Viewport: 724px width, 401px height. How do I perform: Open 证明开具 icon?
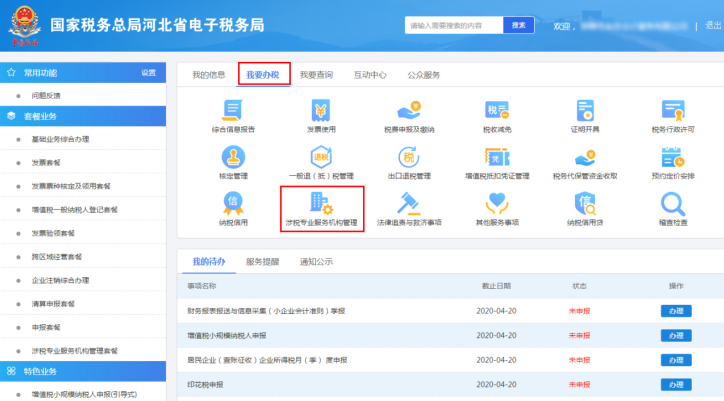(x=585, y=110)
